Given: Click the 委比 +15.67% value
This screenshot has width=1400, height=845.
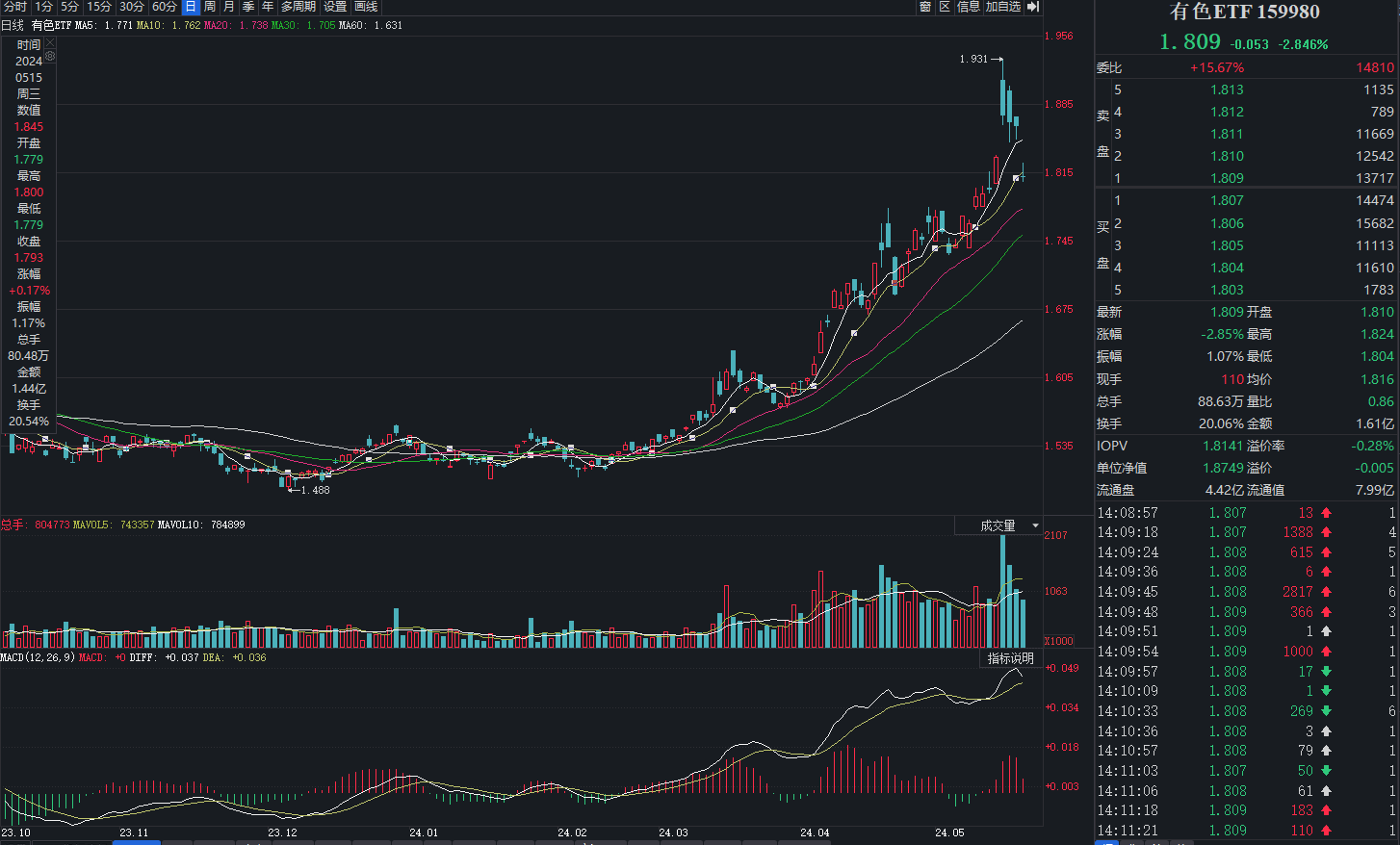Looking at the screenshot, I should tap(1217, 67).
